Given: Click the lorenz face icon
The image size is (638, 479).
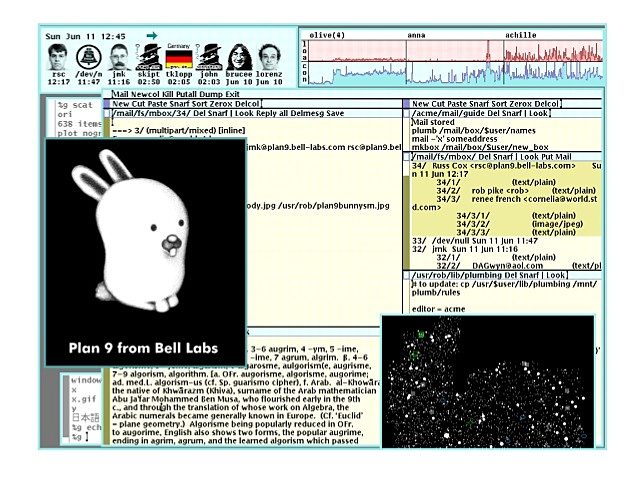Looking at the screenshot, I should pyautogui.click(x=269, y=57).
